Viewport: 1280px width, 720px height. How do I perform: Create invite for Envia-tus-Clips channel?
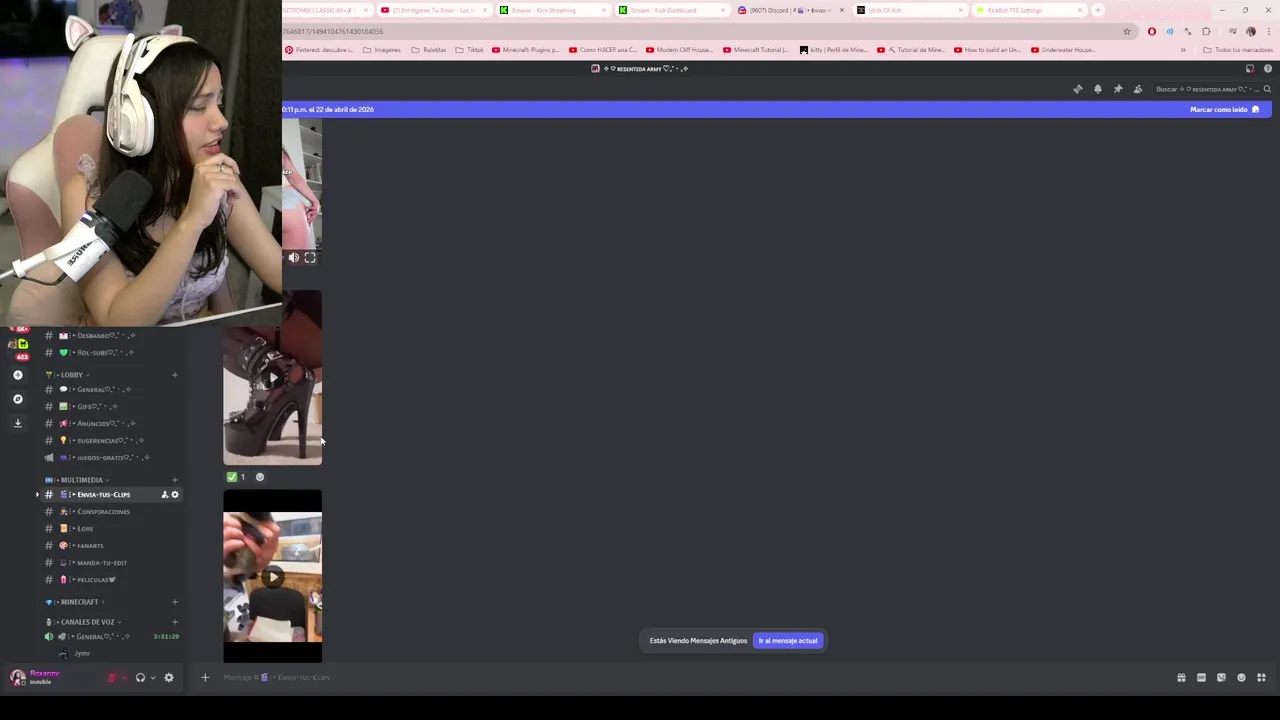click(x=164, y=494)
